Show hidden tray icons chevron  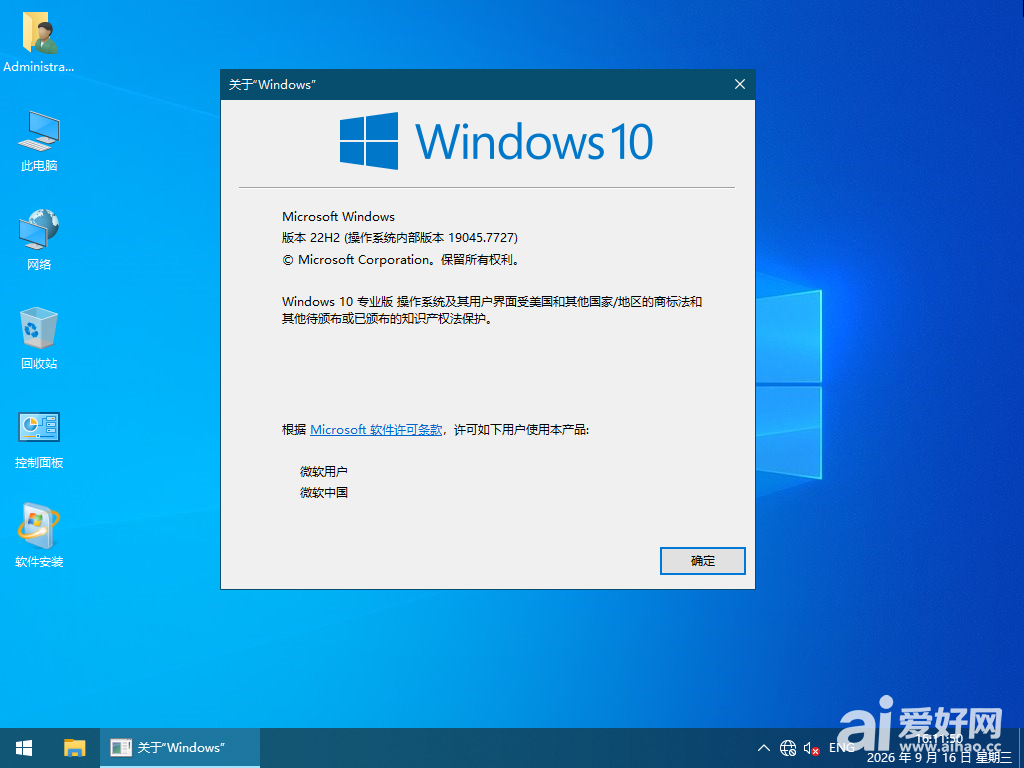coord(763,748)
